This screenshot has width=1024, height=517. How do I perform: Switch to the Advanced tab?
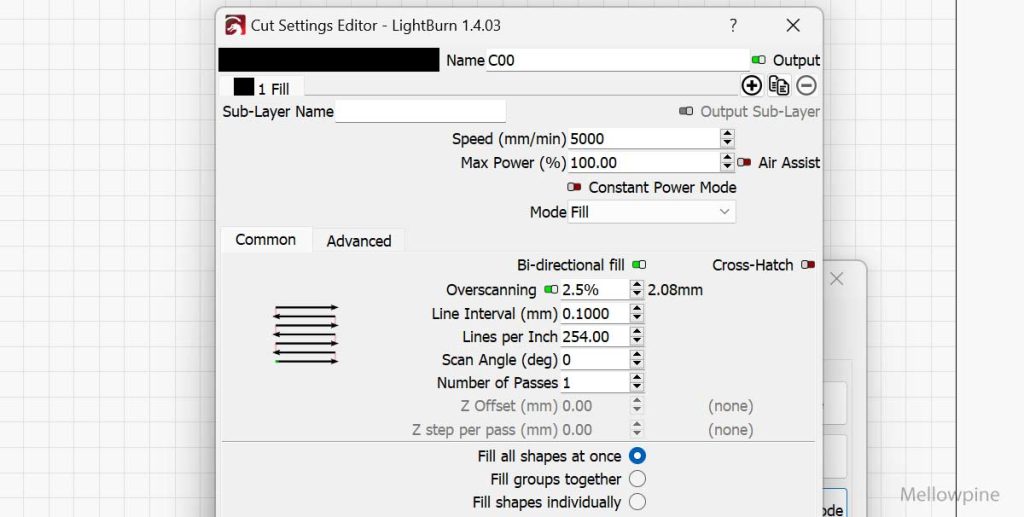point(359,241)
